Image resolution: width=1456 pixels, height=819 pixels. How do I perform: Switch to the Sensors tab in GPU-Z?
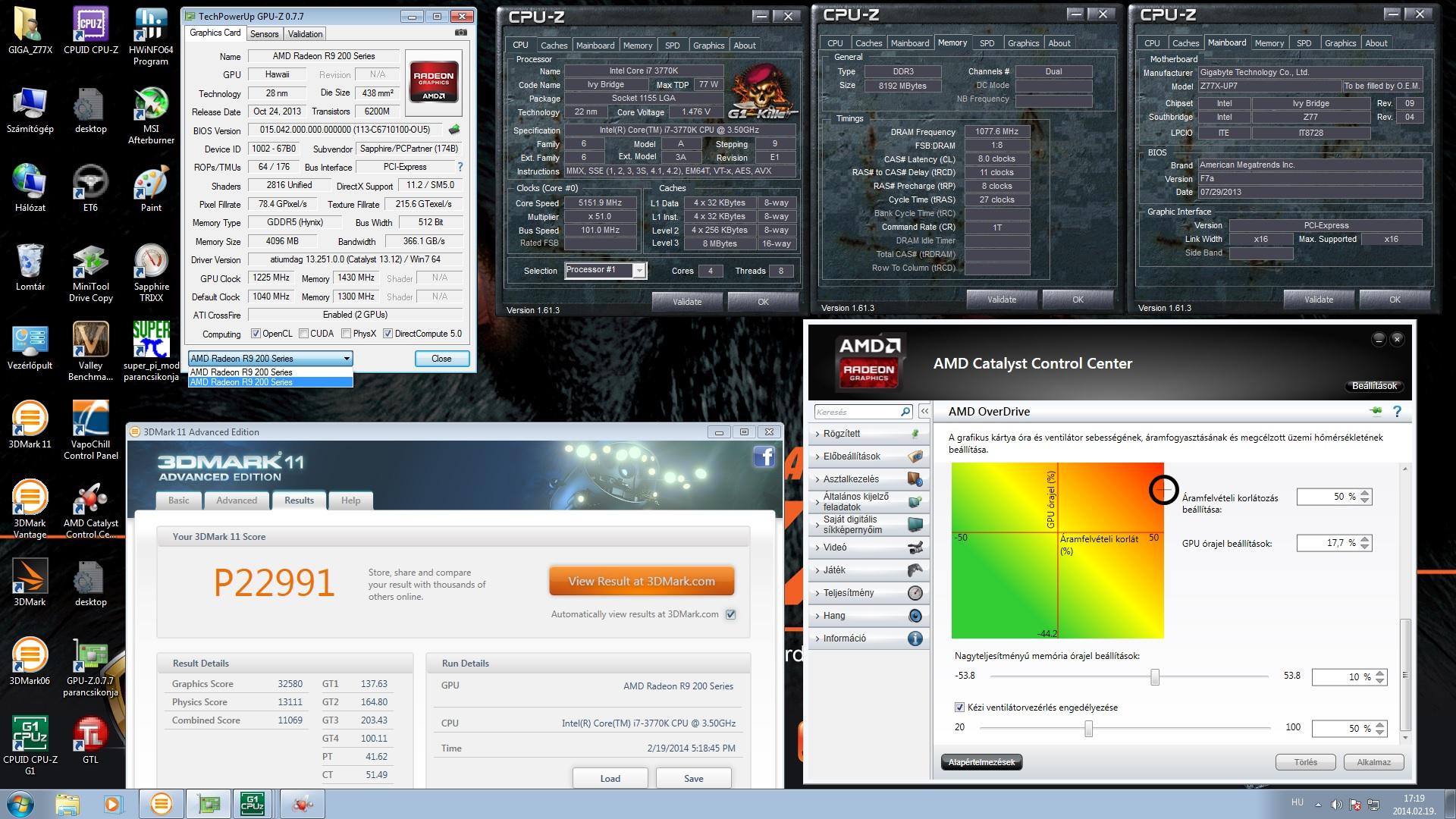click(x=264, y=34)
